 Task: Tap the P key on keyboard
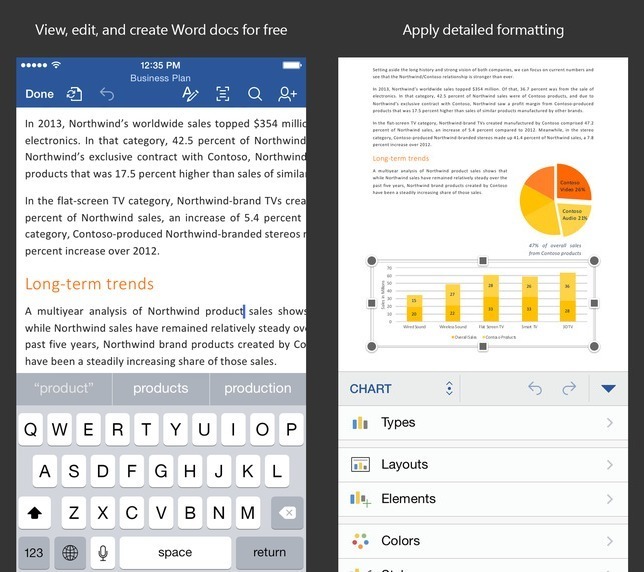(x=291, y=430)
